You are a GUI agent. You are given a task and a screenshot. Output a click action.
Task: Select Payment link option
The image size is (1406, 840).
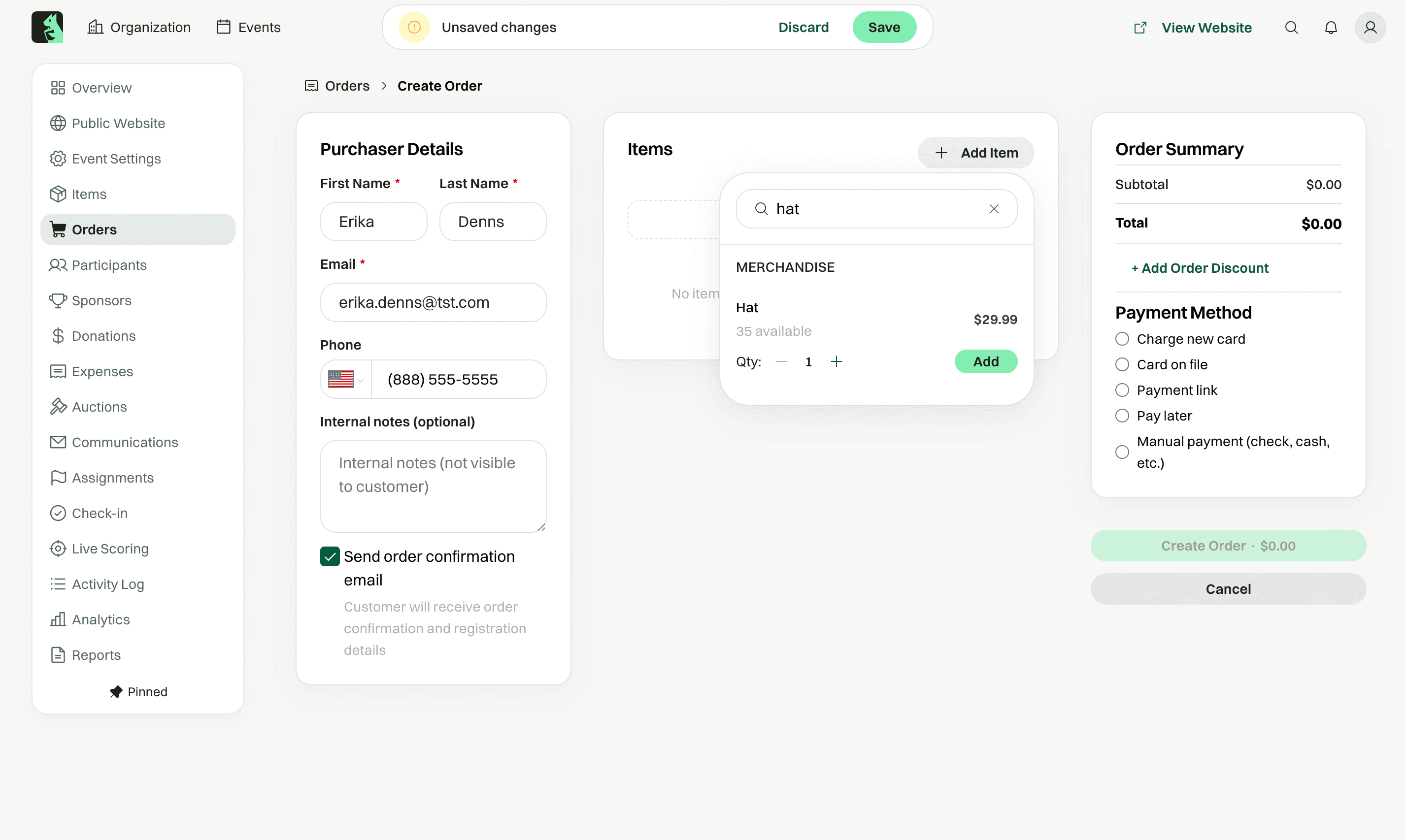pyautogui.click(x=1122, y=390)
